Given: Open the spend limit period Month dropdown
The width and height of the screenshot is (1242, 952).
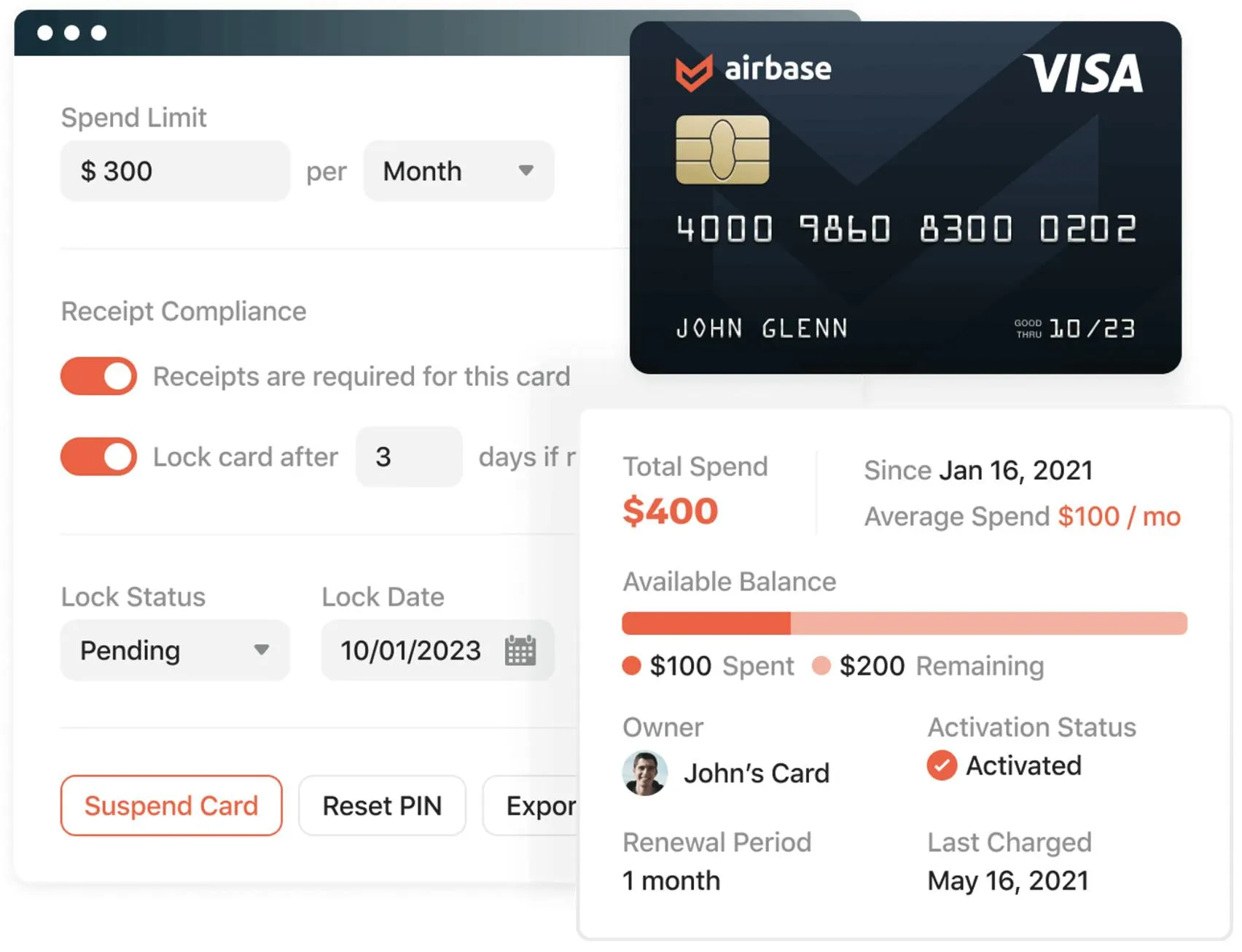Looking at the screenshot, I should coord(458,171).
